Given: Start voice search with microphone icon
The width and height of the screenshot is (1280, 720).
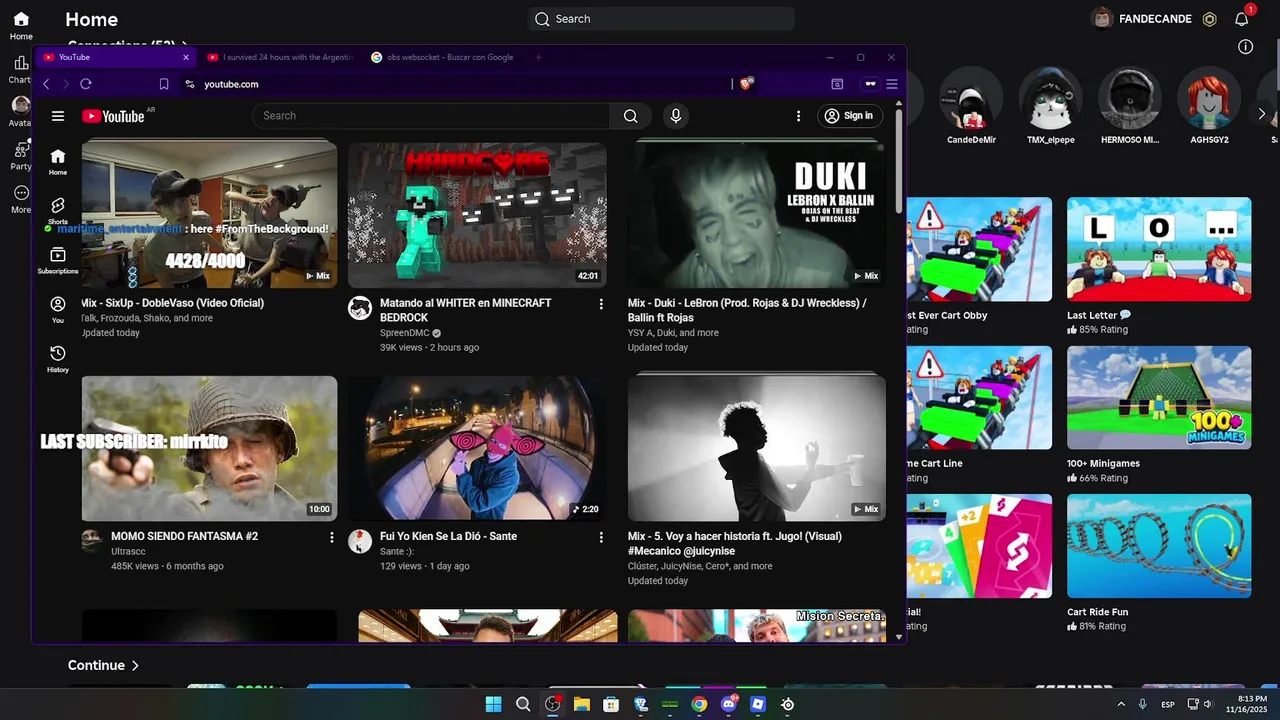Looking at the screenshot, I should point(676,116).
